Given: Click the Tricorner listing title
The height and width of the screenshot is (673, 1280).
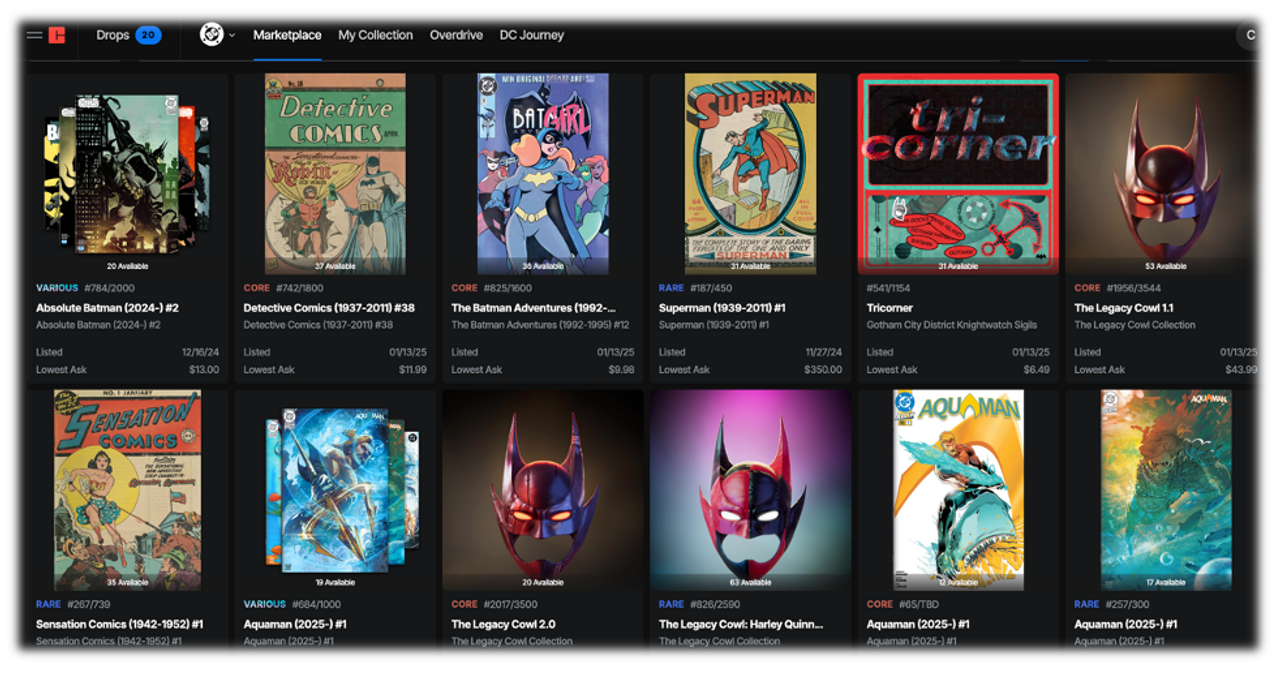Looking at the screenshot, I should tap(890, 308).
